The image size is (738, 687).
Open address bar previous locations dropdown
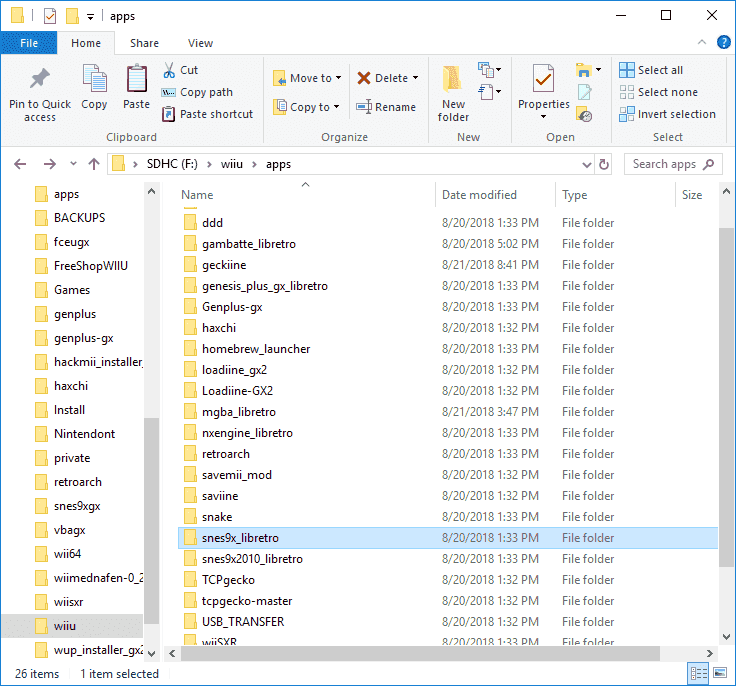(x=586, y=165)
